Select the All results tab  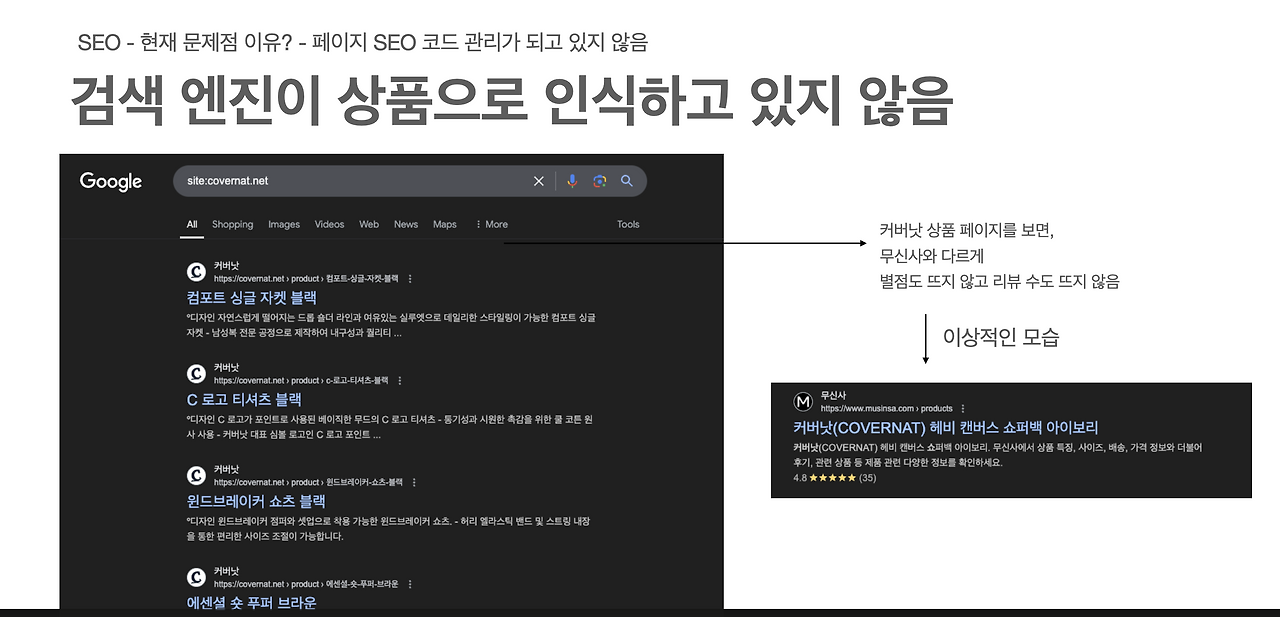pyautogui.click(x=192, y=224)
